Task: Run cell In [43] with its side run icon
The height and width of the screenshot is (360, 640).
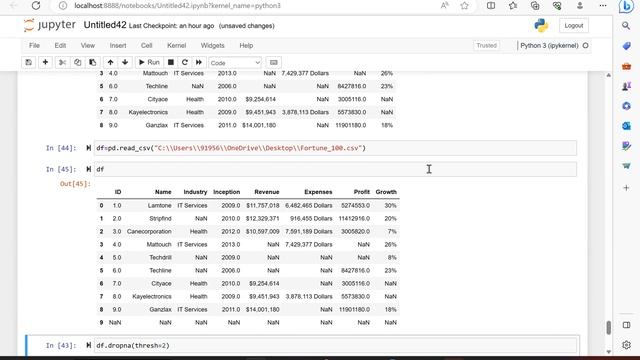Action: pos(88,346)
